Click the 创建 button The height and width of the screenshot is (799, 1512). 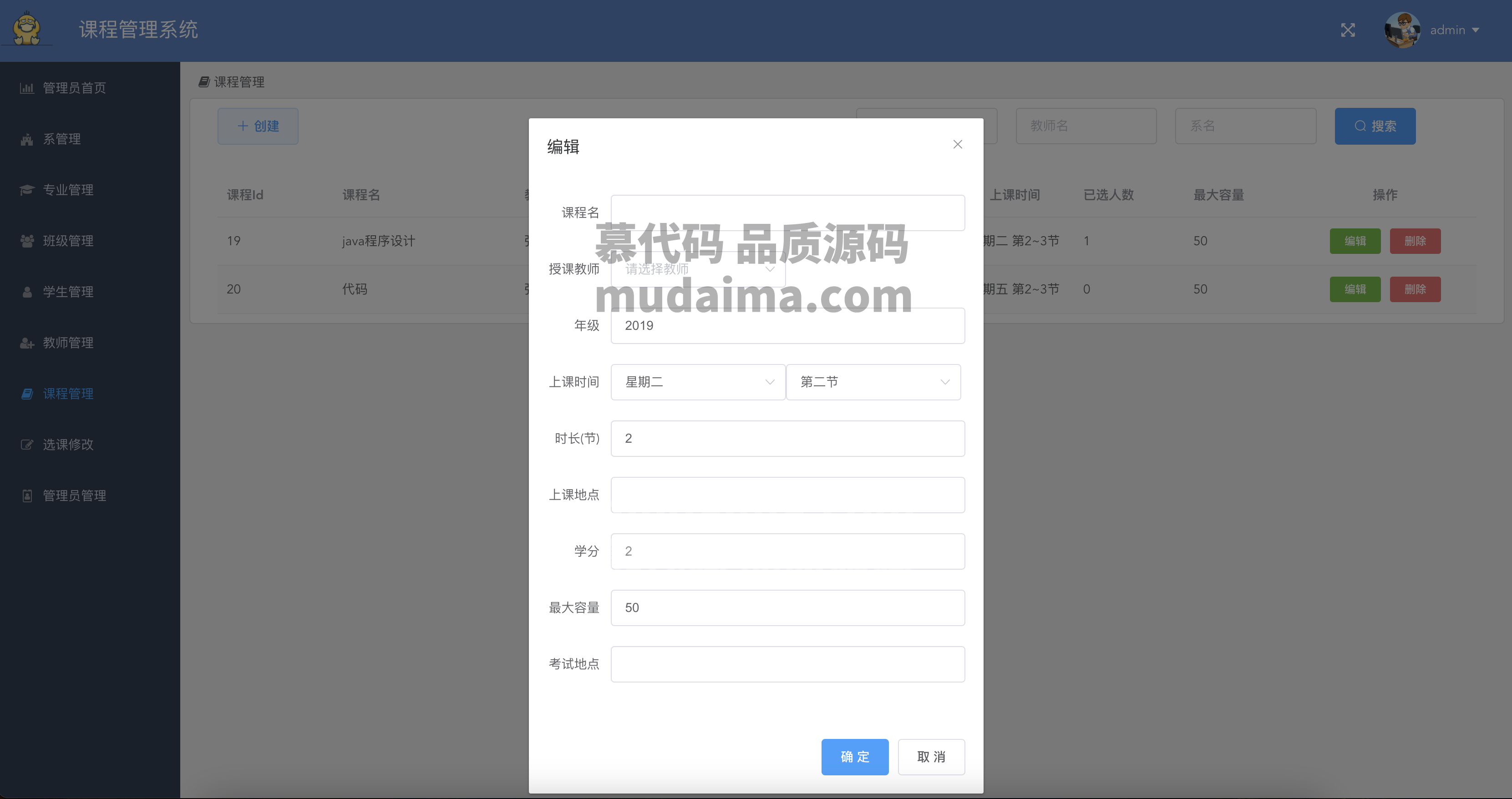click(x=258, y=126)
